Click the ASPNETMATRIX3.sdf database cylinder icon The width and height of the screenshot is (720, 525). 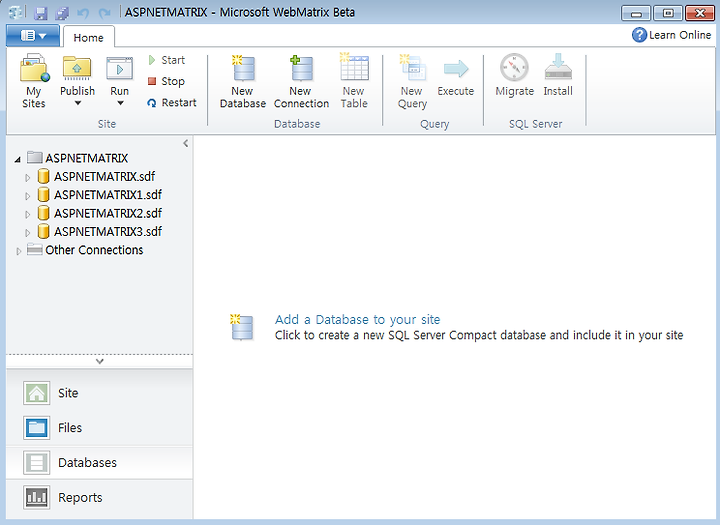[43, 231]
